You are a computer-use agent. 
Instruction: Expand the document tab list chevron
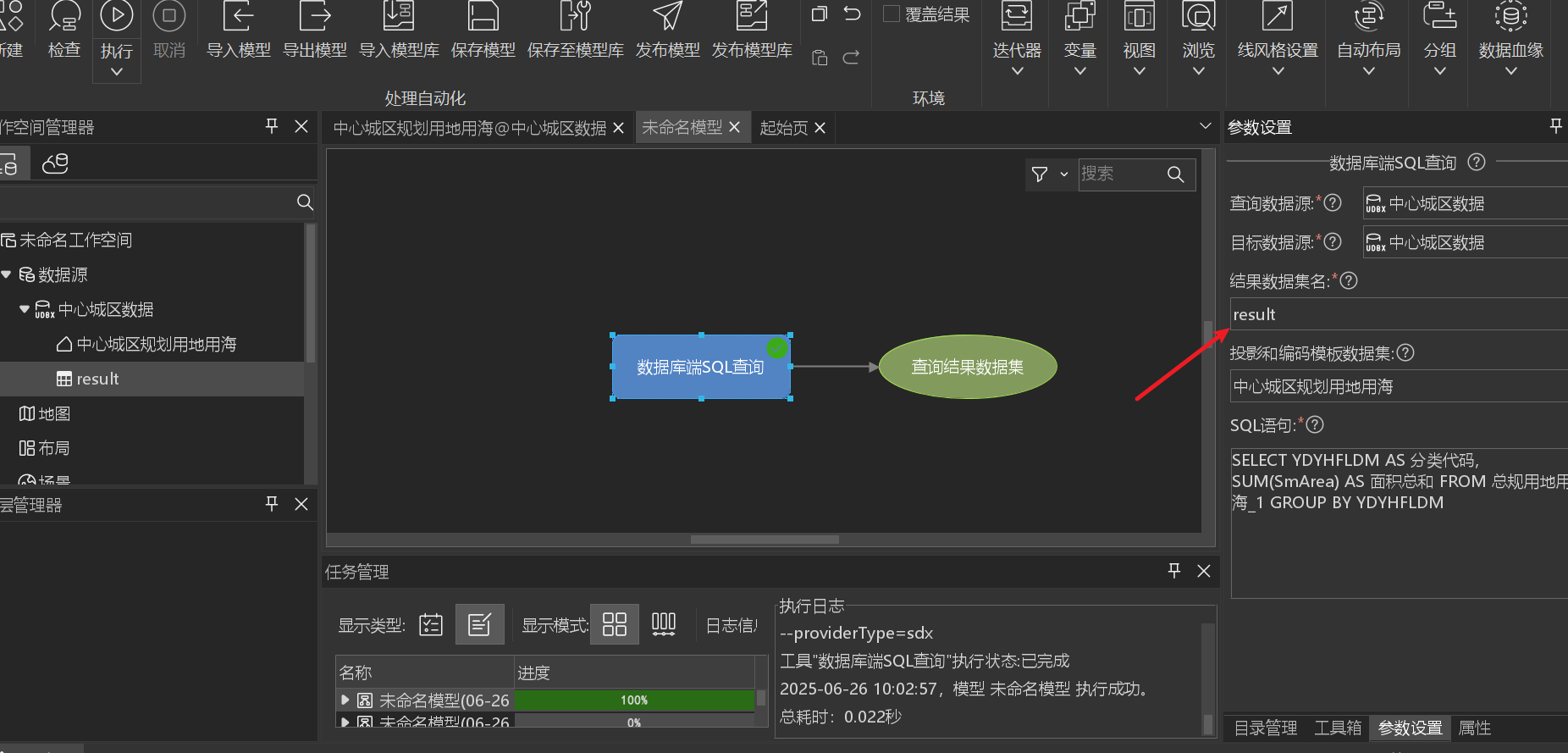pos(1205,126)
